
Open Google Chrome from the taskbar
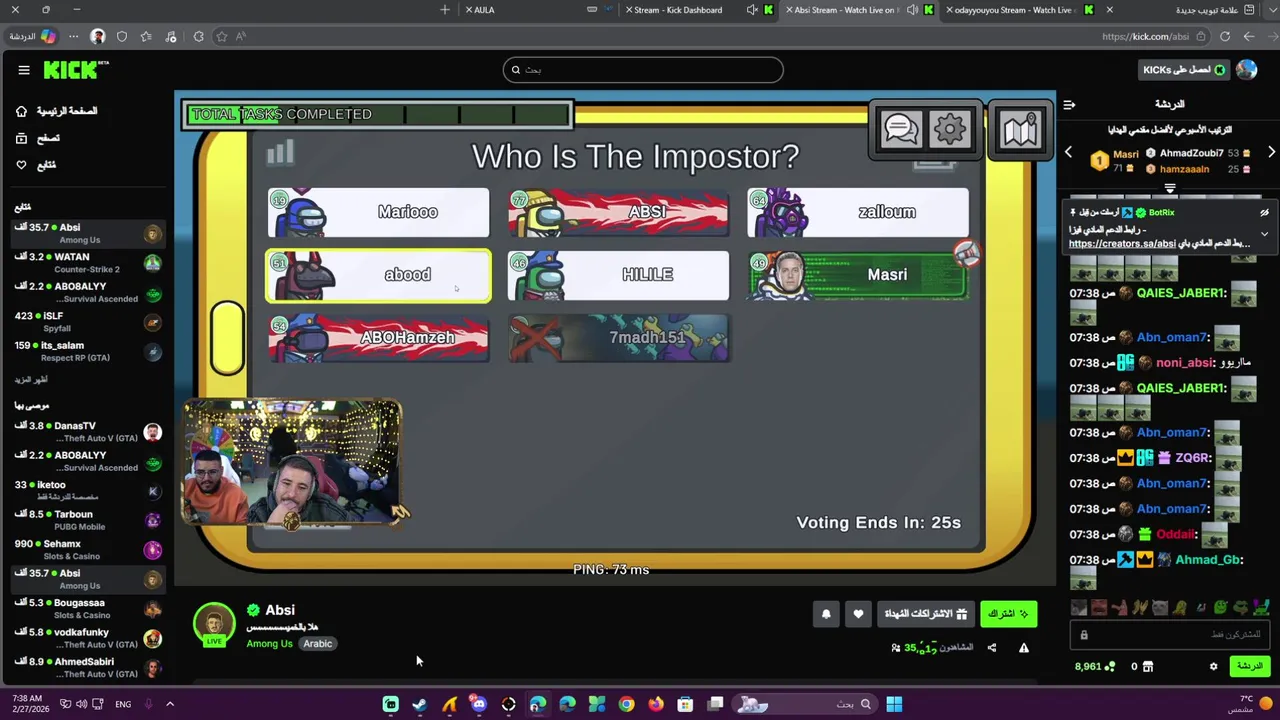(626, 704)
